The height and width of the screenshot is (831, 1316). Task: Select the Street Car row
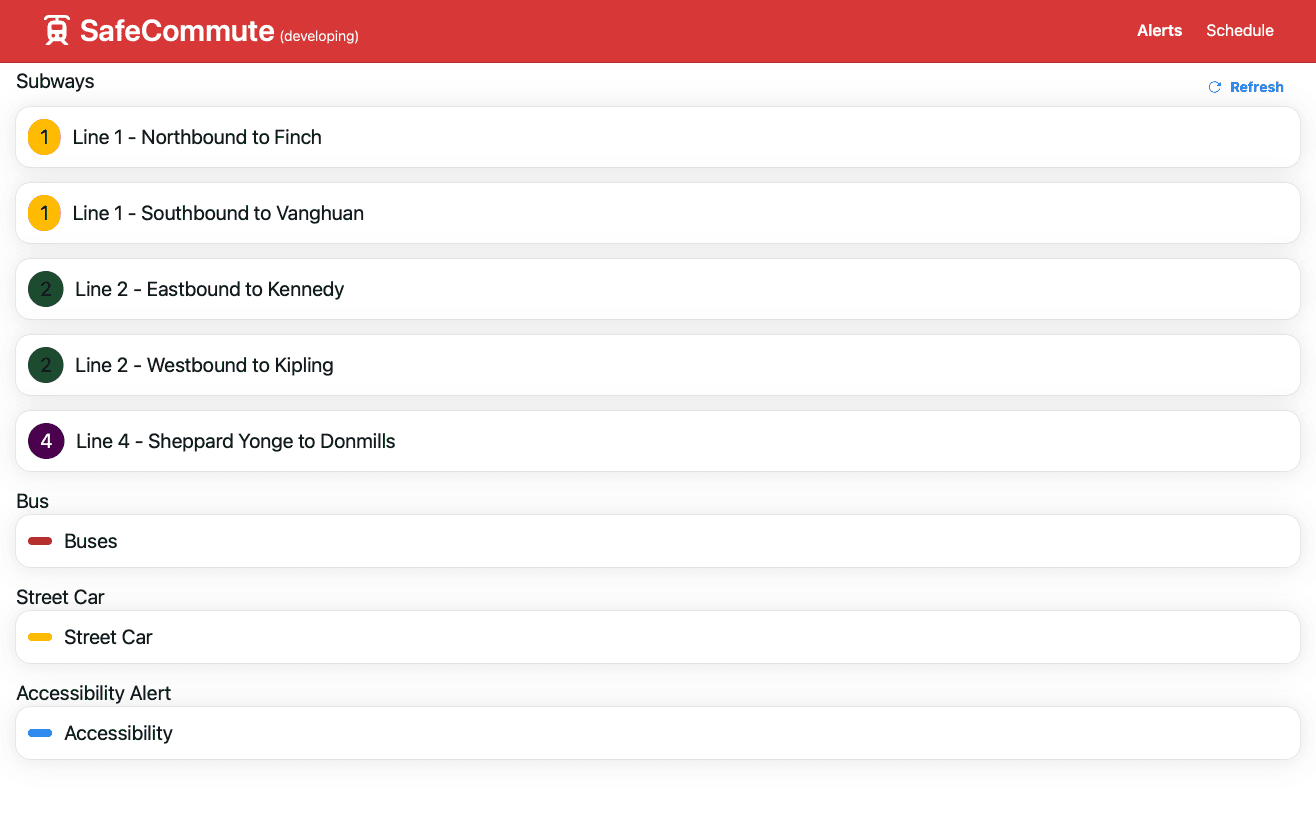[x=658, y=636]
